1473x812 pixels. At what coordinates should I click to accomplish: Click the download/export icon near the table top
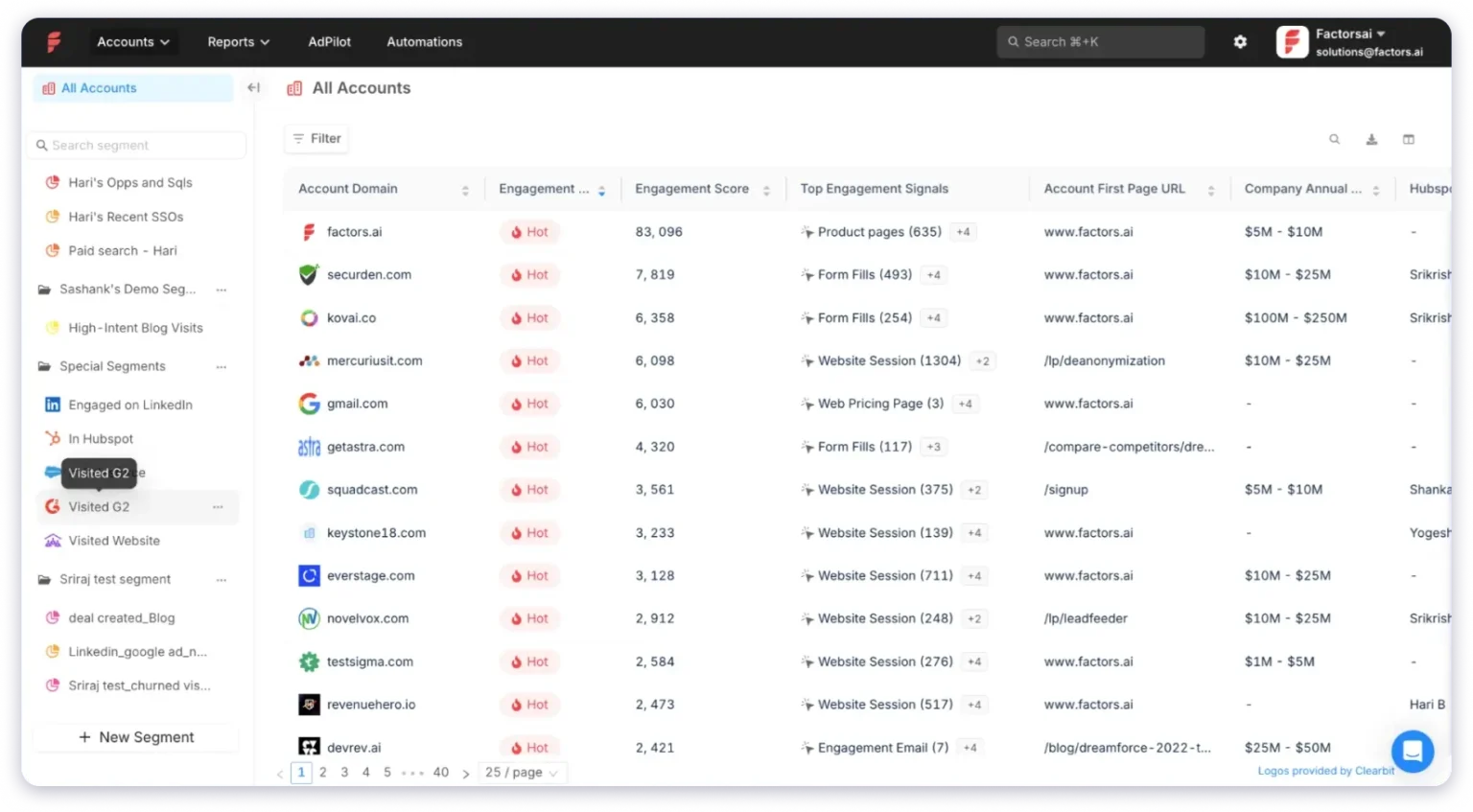[1371, 139]
